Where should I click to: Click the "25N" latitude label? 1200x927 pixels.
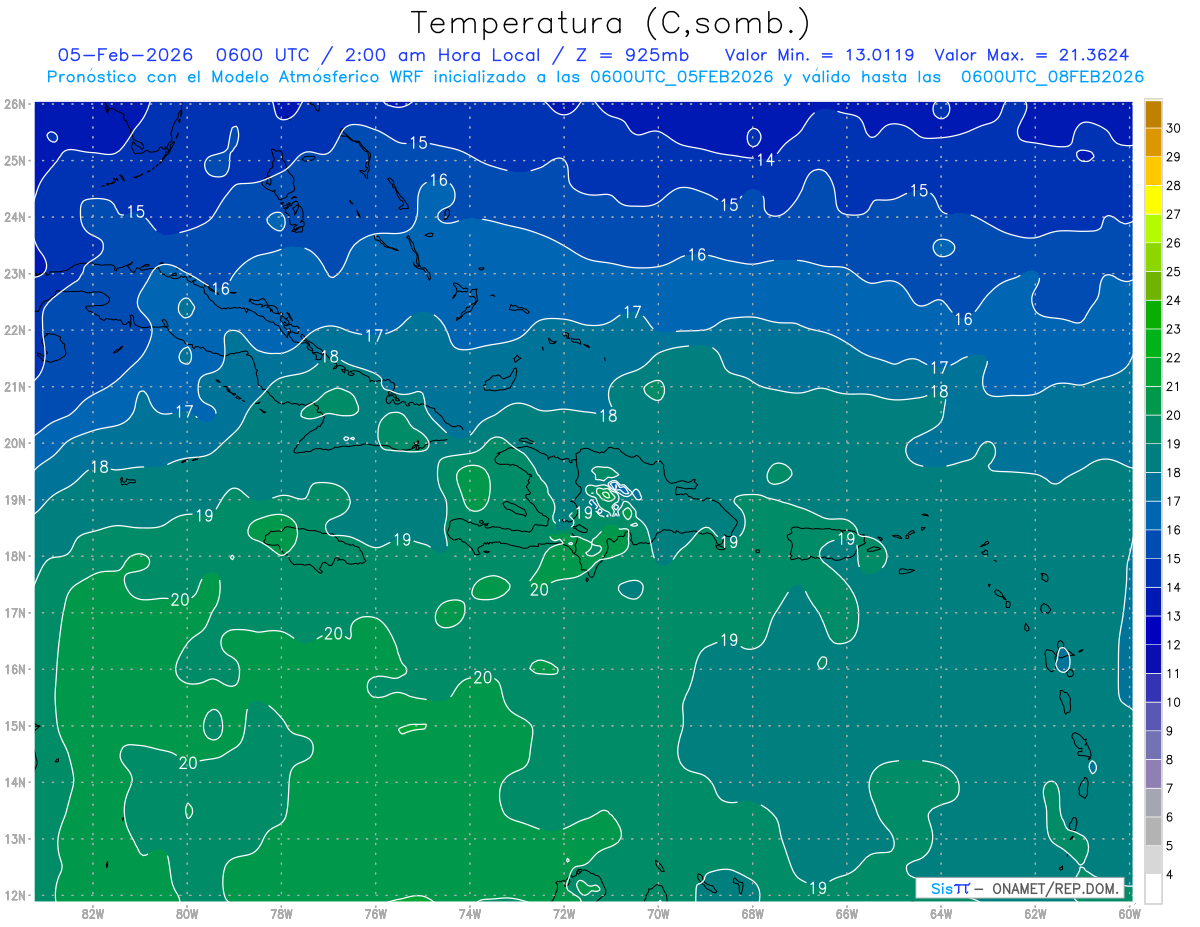[15, 160]
